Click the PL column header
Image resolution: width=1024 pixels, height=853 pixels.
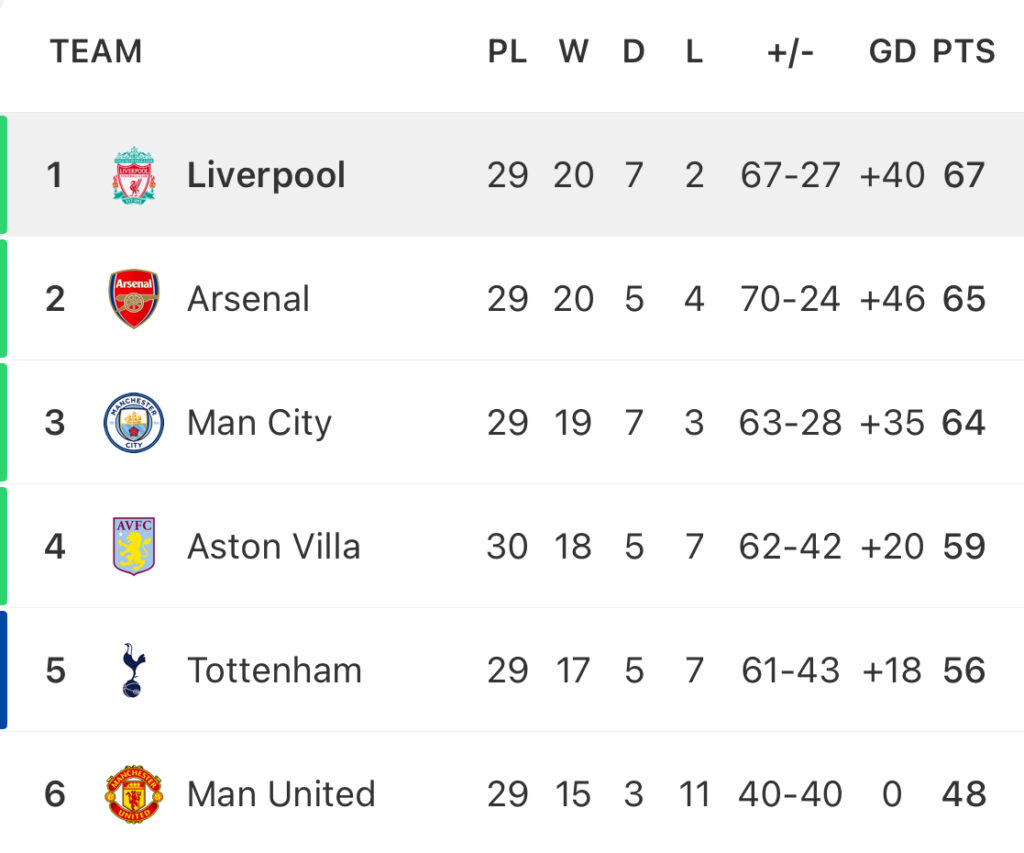[x=507, y=51]
